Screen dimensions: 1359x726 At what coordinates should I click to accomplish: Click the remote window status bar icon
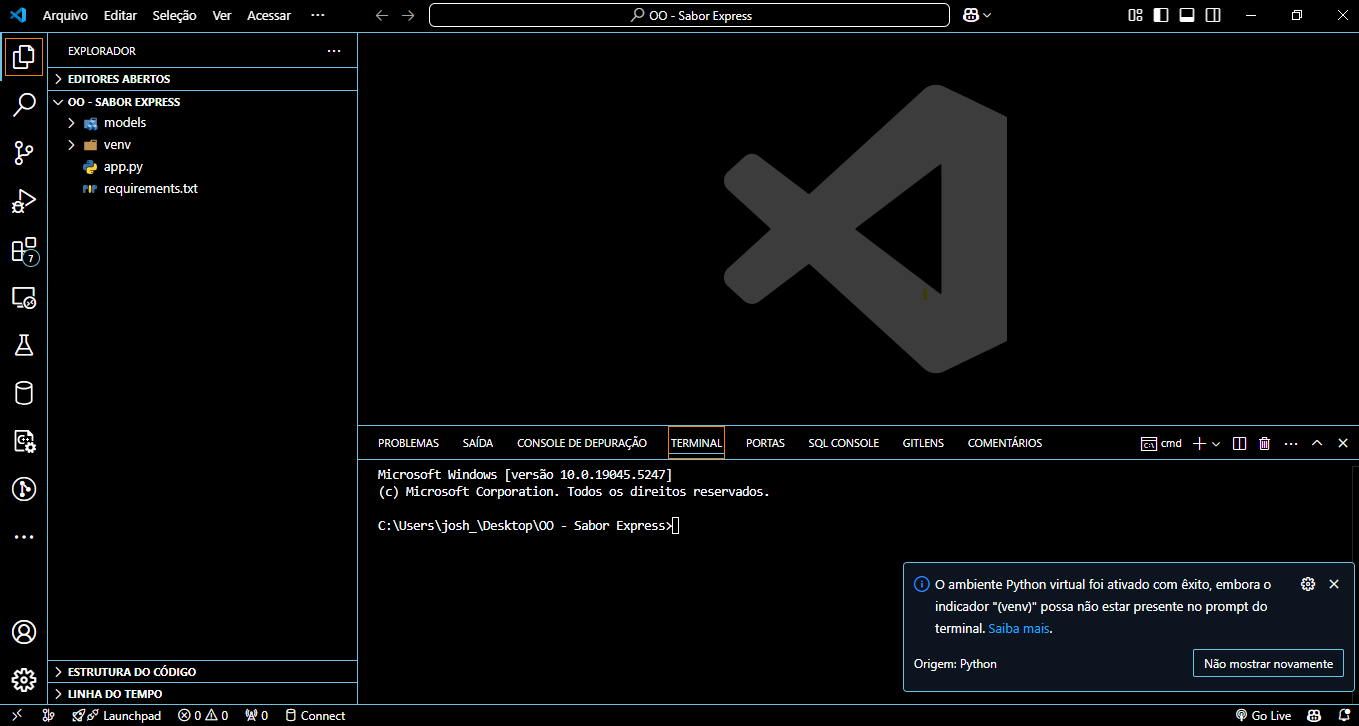point(17,715)
